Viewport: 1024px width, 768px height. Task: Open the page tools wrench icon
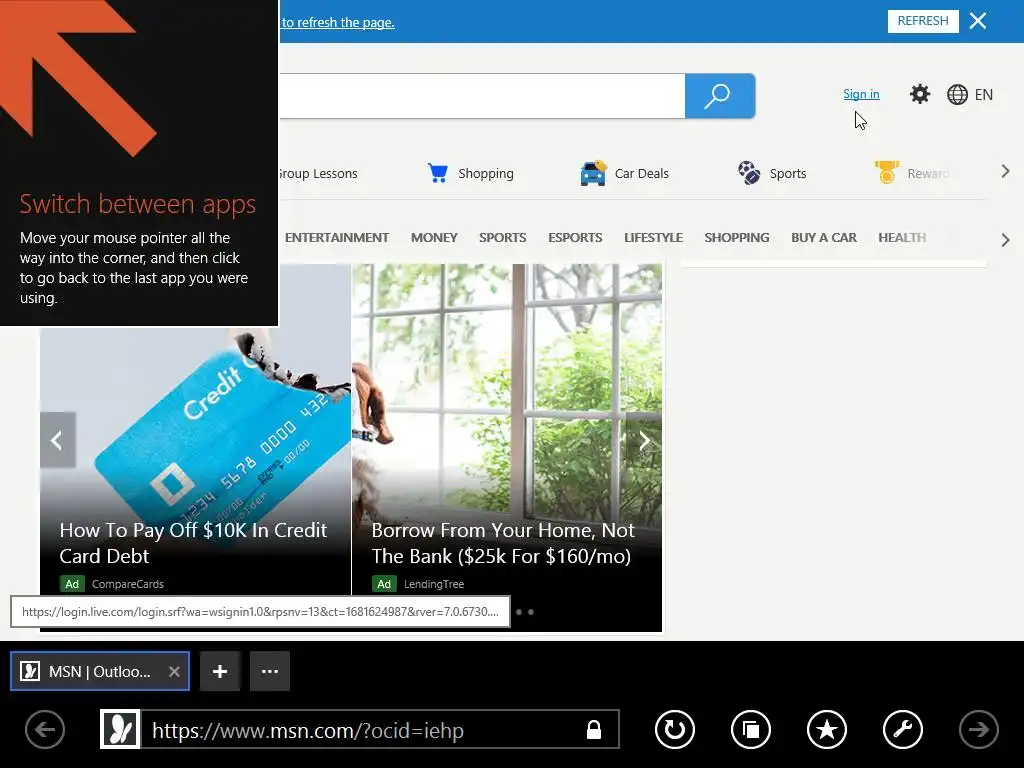(903, 729)
